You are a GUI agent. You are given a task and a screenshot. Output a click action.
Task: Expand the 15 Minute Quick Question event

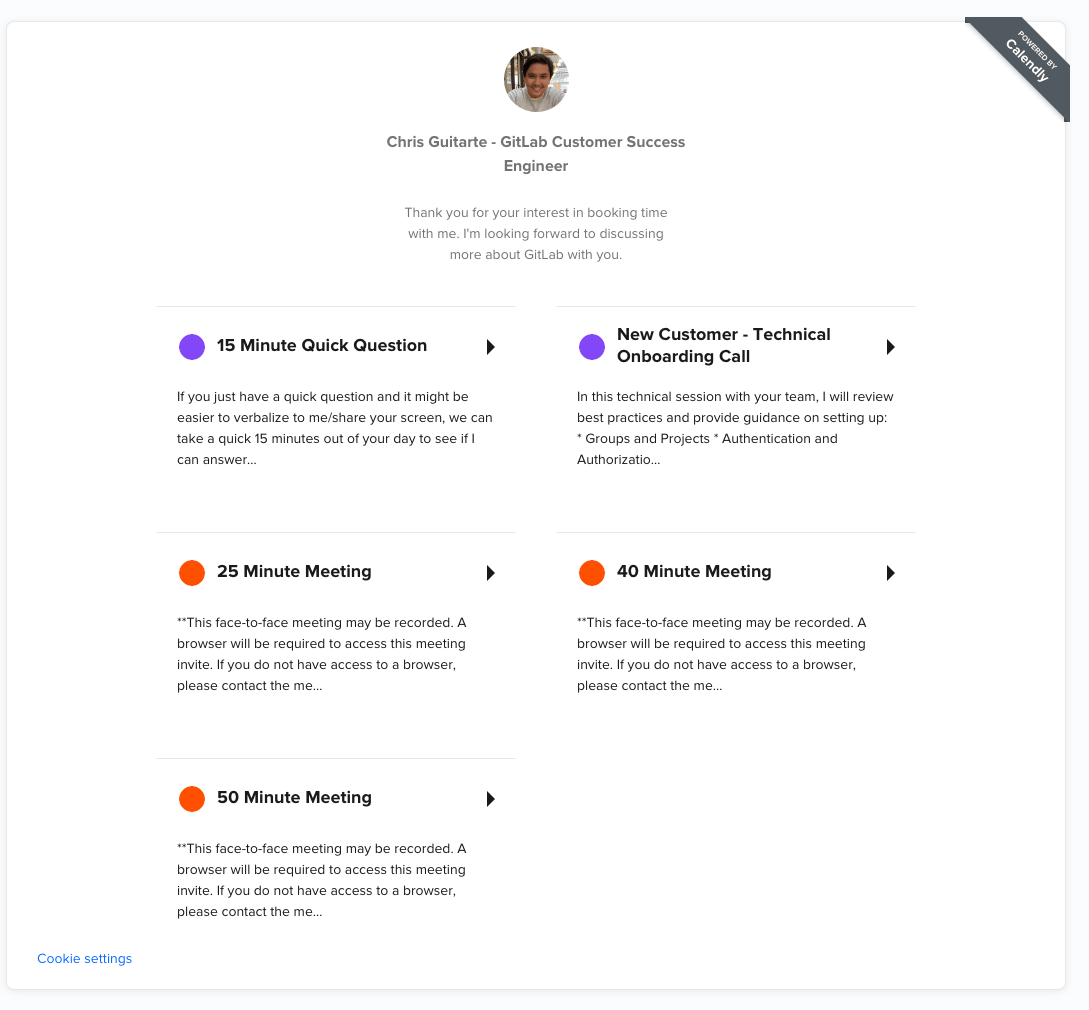tap(490, 347)
